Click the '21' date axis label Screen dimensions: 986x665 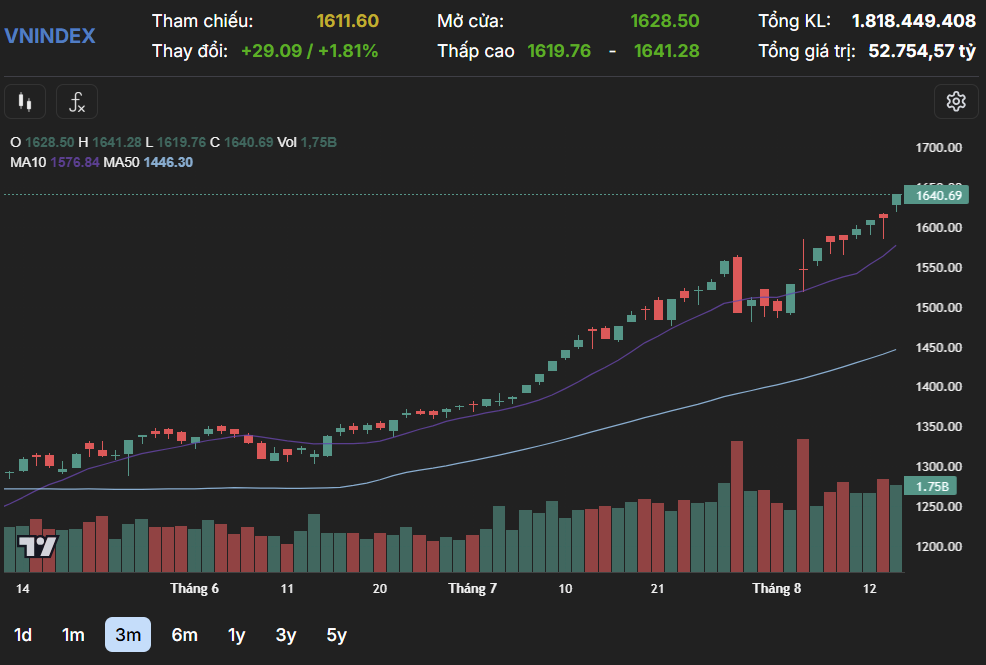tap(657, 589)
